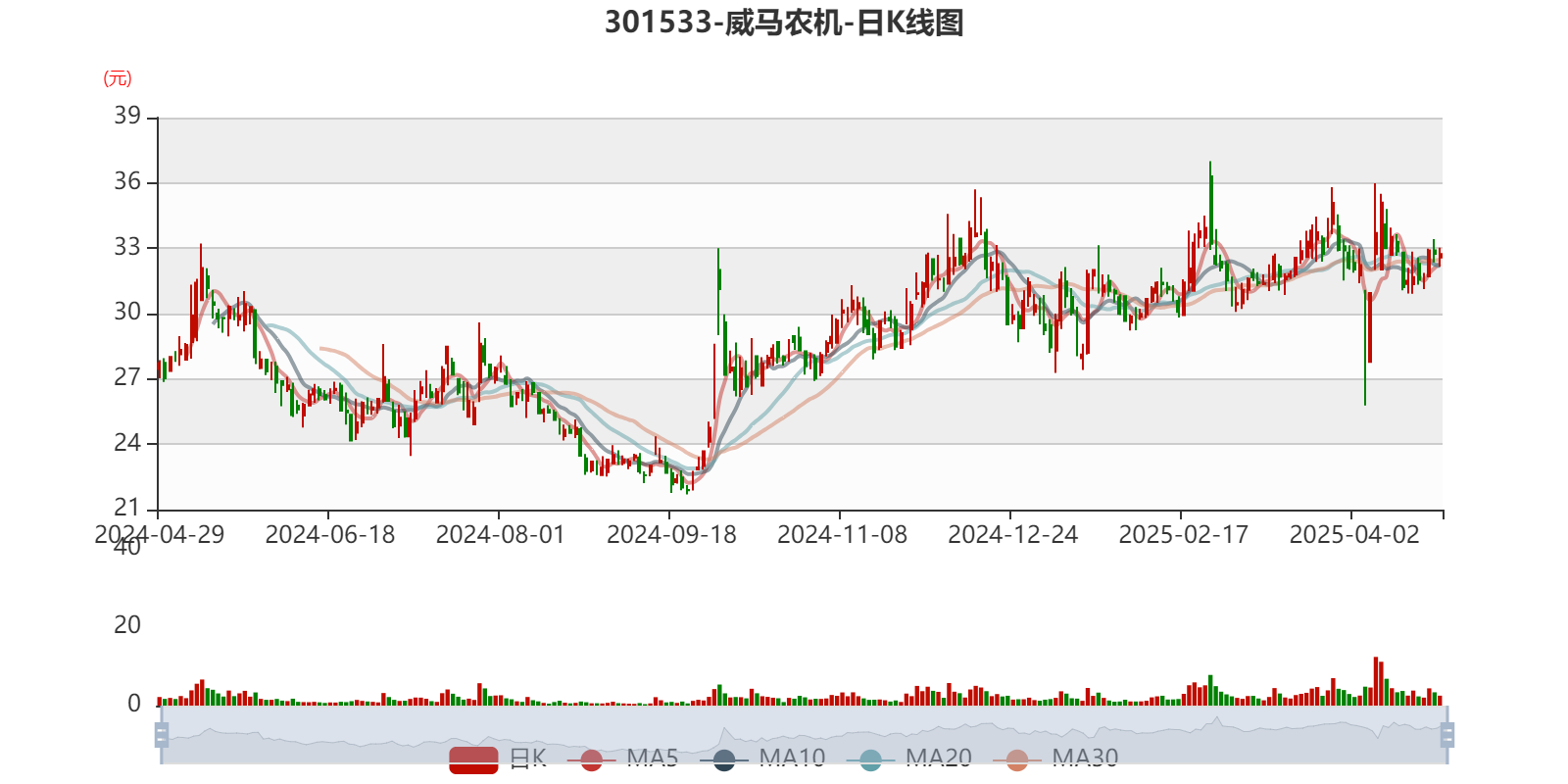Click the 30 price axis label
Viewport: 1568px width, 784px height.
(x=127, y=312)
